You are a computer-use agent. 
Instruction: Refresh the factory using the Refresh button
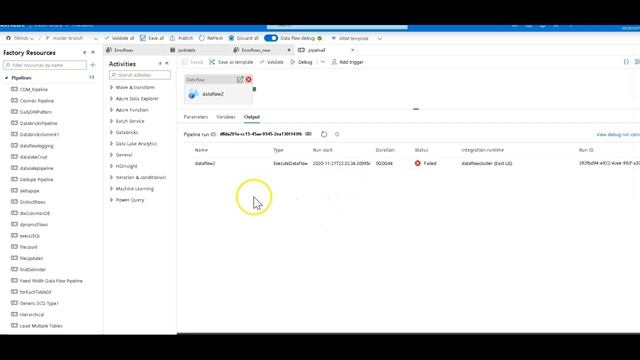[211, 38]
